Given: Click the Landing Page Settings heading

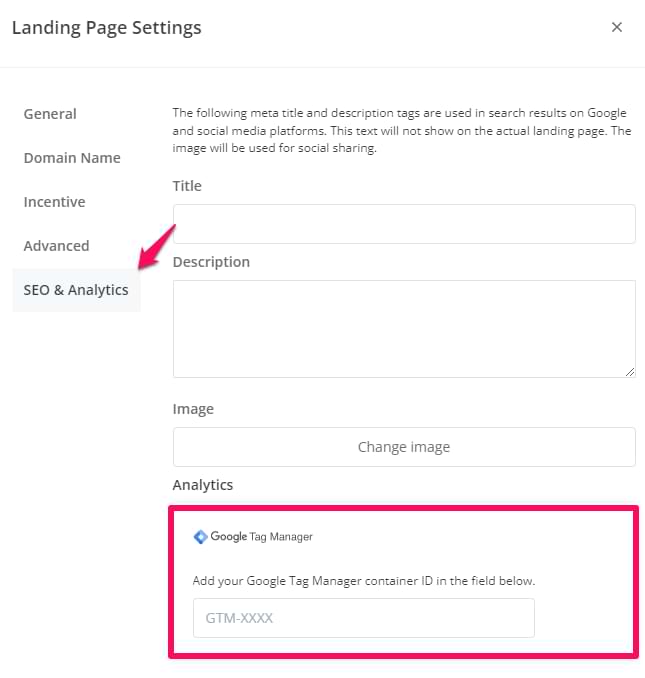Looking at the screenshot, I should pos(107,28).
